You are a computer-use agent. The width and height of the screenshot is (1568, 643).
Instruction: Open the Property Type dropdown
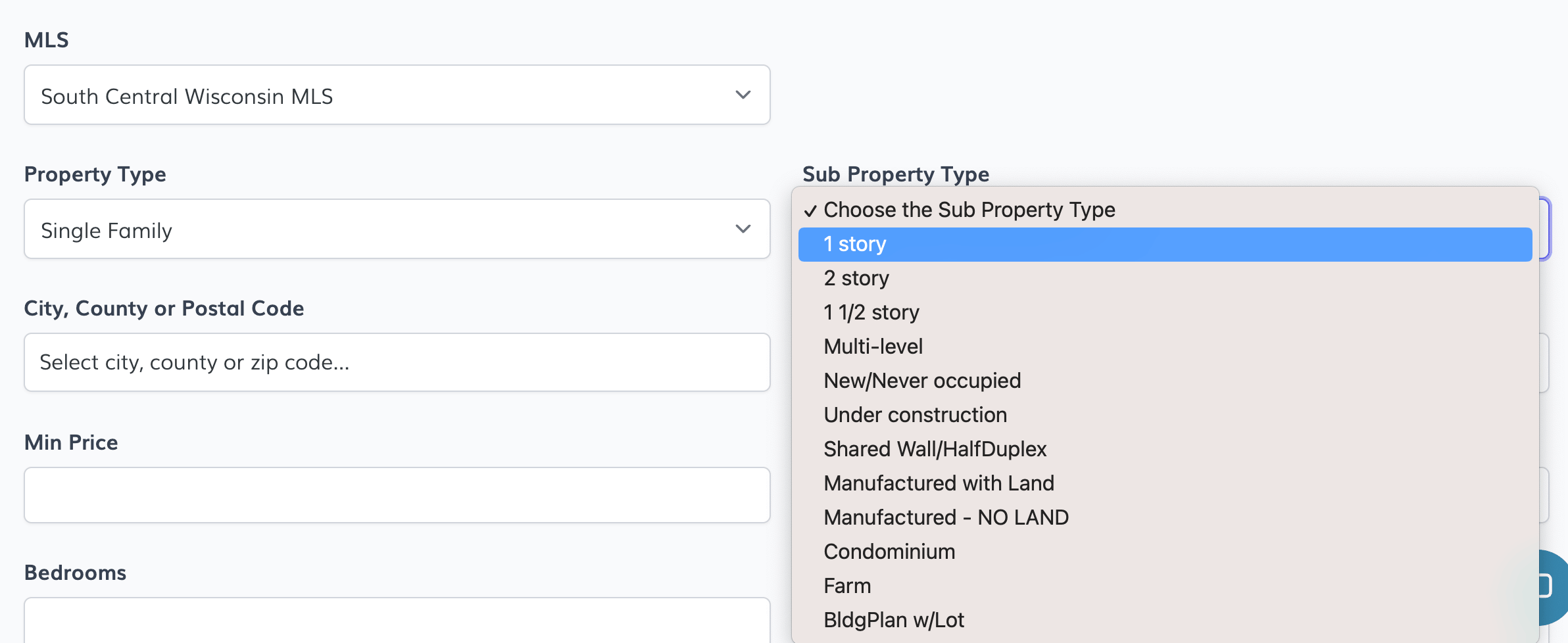point(397,229)
